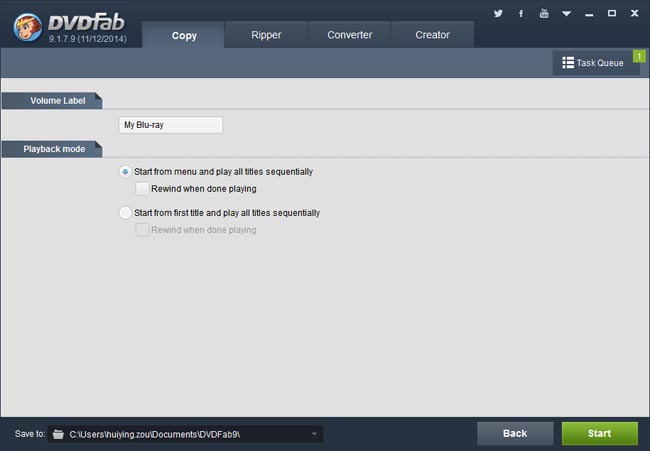Click the green Start button
Screen dimensions: 650x451
pos(599,433)
